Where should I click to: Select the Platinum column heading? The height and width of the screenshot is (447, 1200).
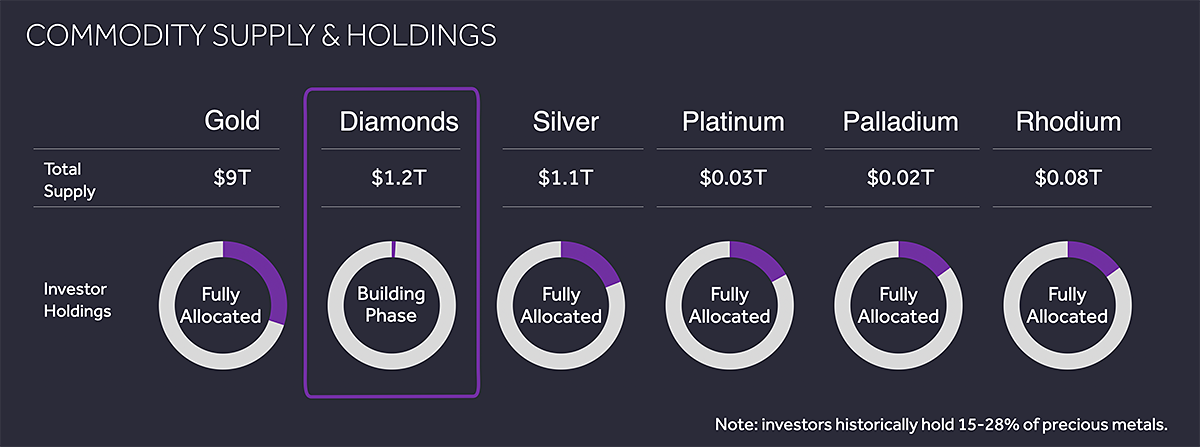(x=733, y=122)
